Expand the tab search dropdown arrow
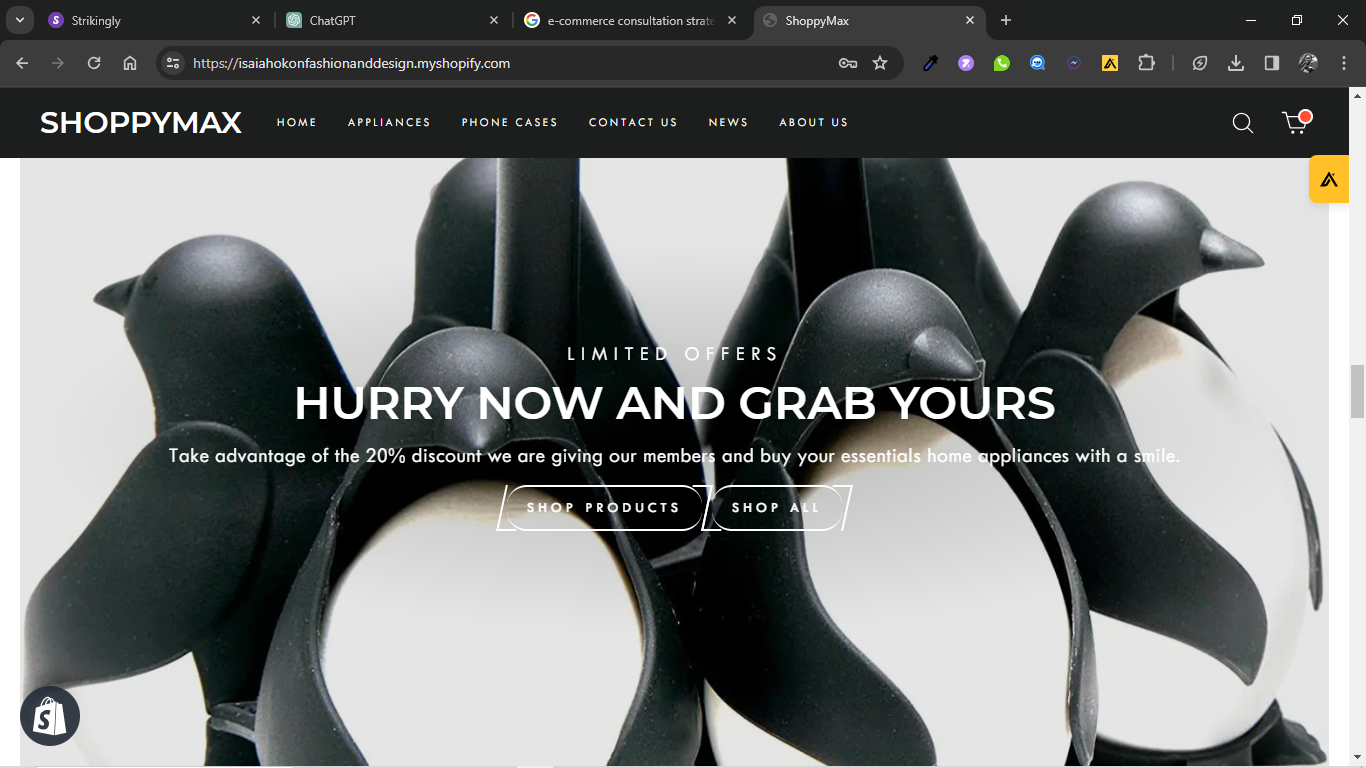Image resolution: width=1366 pixels, height=768 pixels. click(19, 20)
